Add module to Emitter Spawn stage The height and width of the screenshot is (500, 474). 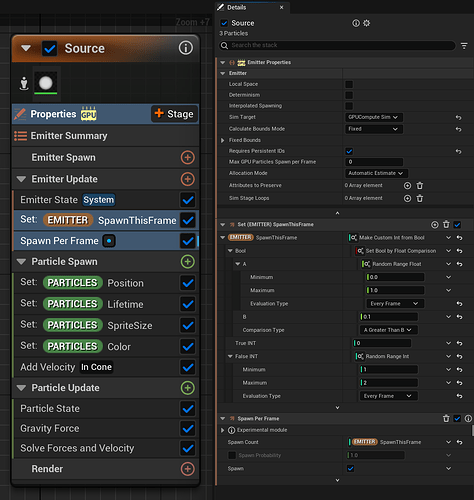point(188,157)
